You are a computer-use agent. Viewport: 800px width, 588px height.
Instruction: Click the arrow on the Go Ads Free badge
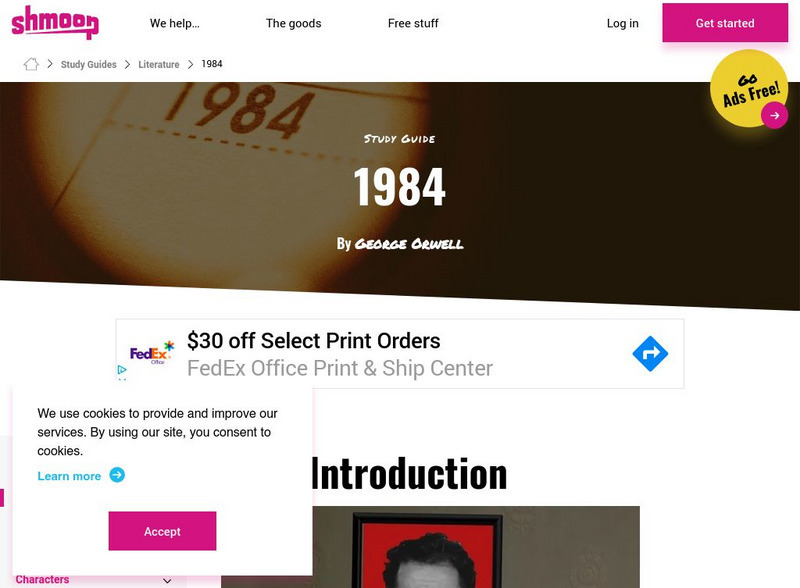point(776,116)
